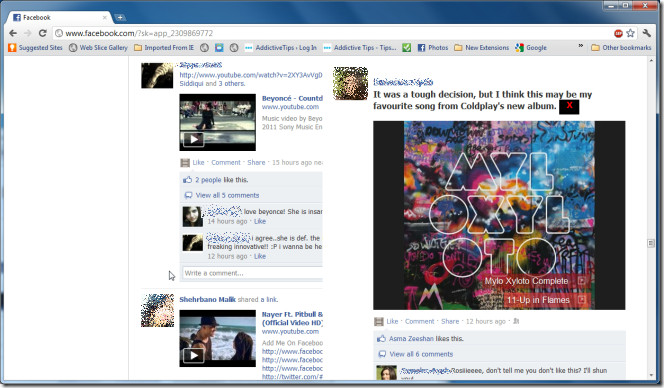
Task: Open Suggested Sites bookmark
Action: [x=36, y=47]
